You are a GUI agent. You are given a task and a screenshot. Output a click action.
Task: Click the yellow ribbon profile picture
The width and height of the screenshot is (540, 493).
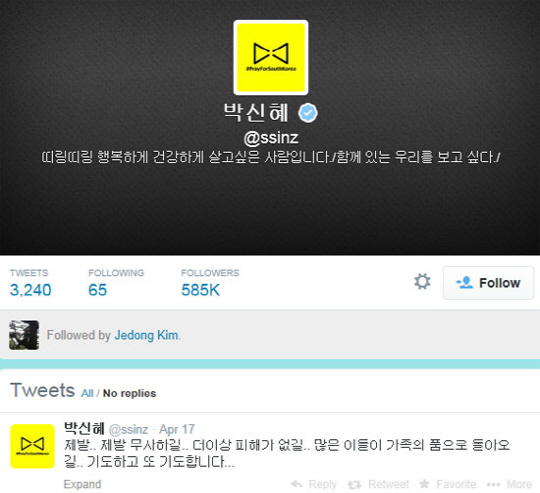click(x=271, y=57)
